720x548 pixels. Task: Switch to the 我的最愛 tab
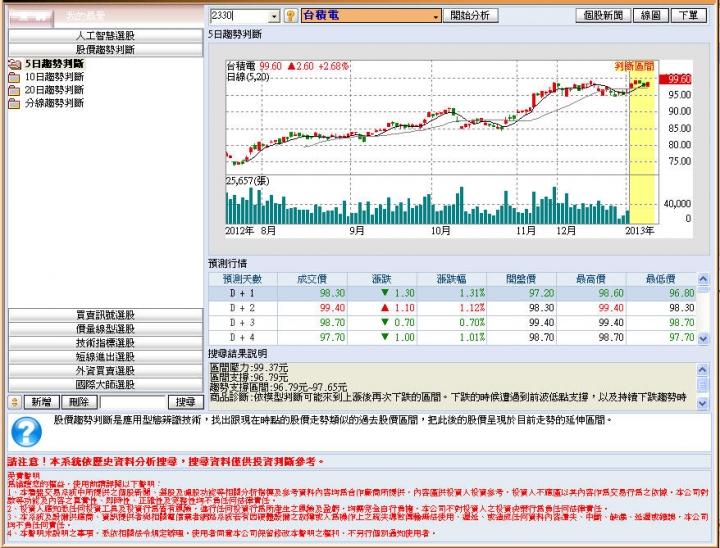(85, 17)
